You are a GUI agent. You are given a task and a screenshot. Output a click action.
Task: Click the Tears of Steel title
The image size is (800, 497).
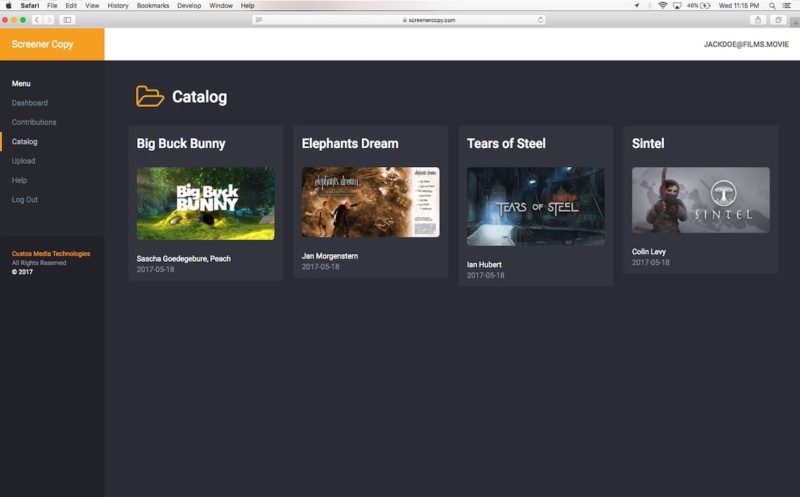(x=506, y=143)
